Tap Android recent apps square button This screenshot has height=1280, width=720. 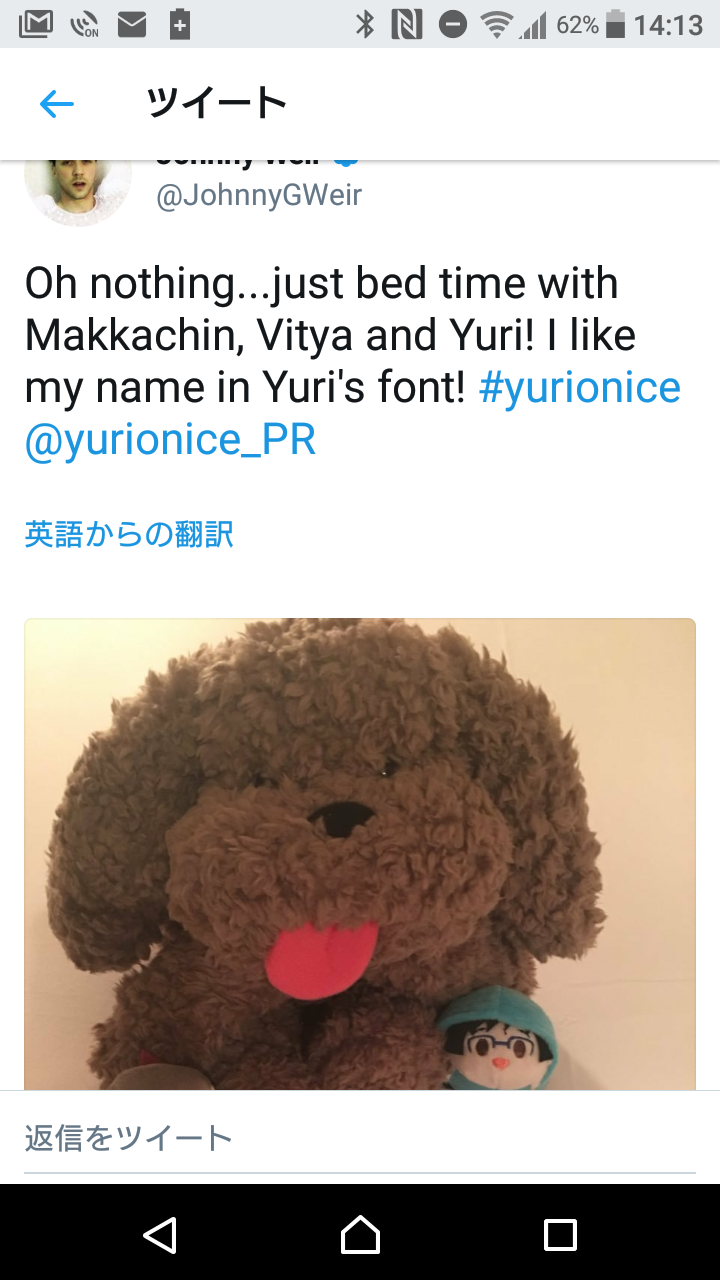[x=560, y=1234]
